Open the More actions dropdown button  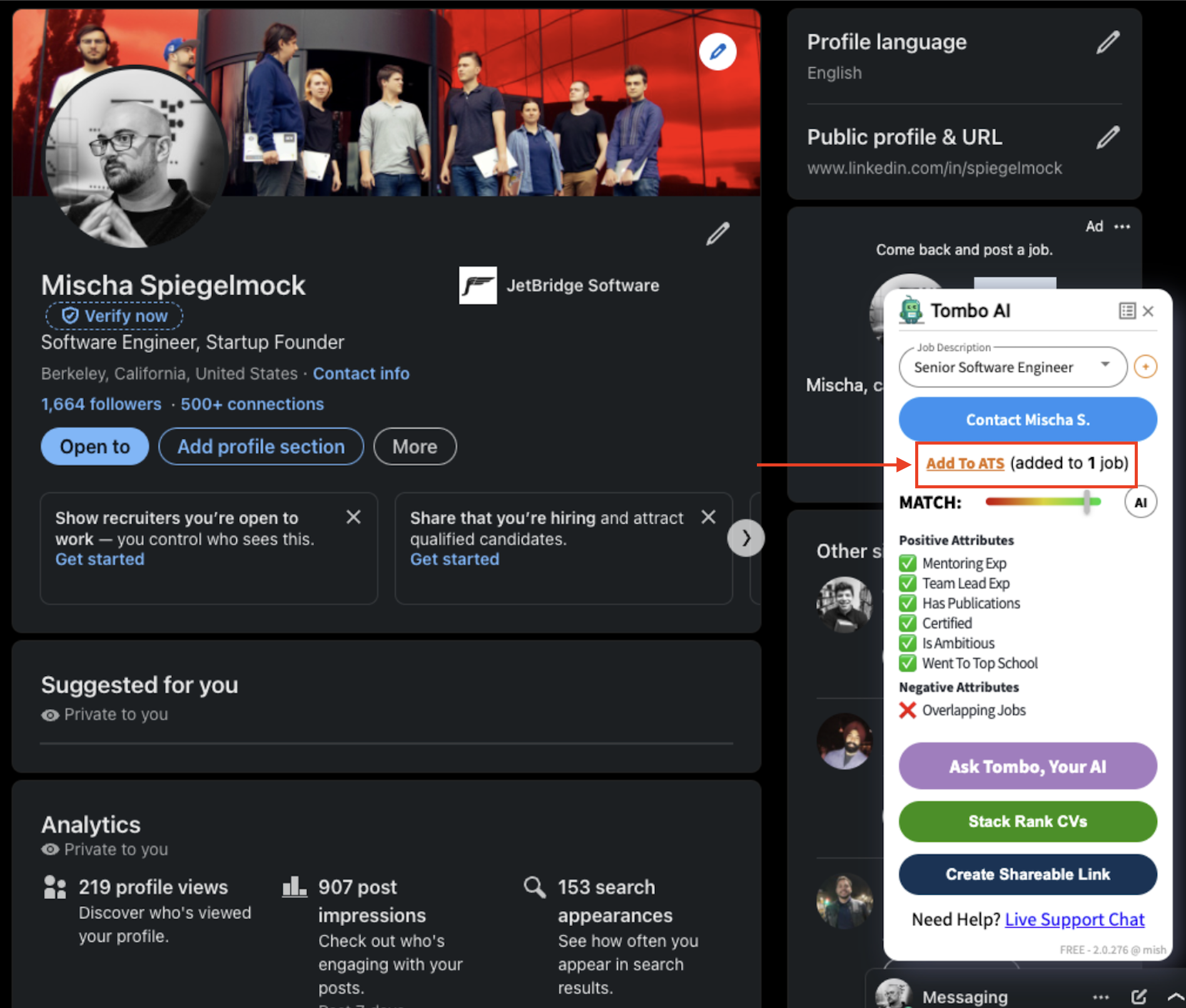click(415, 446)
